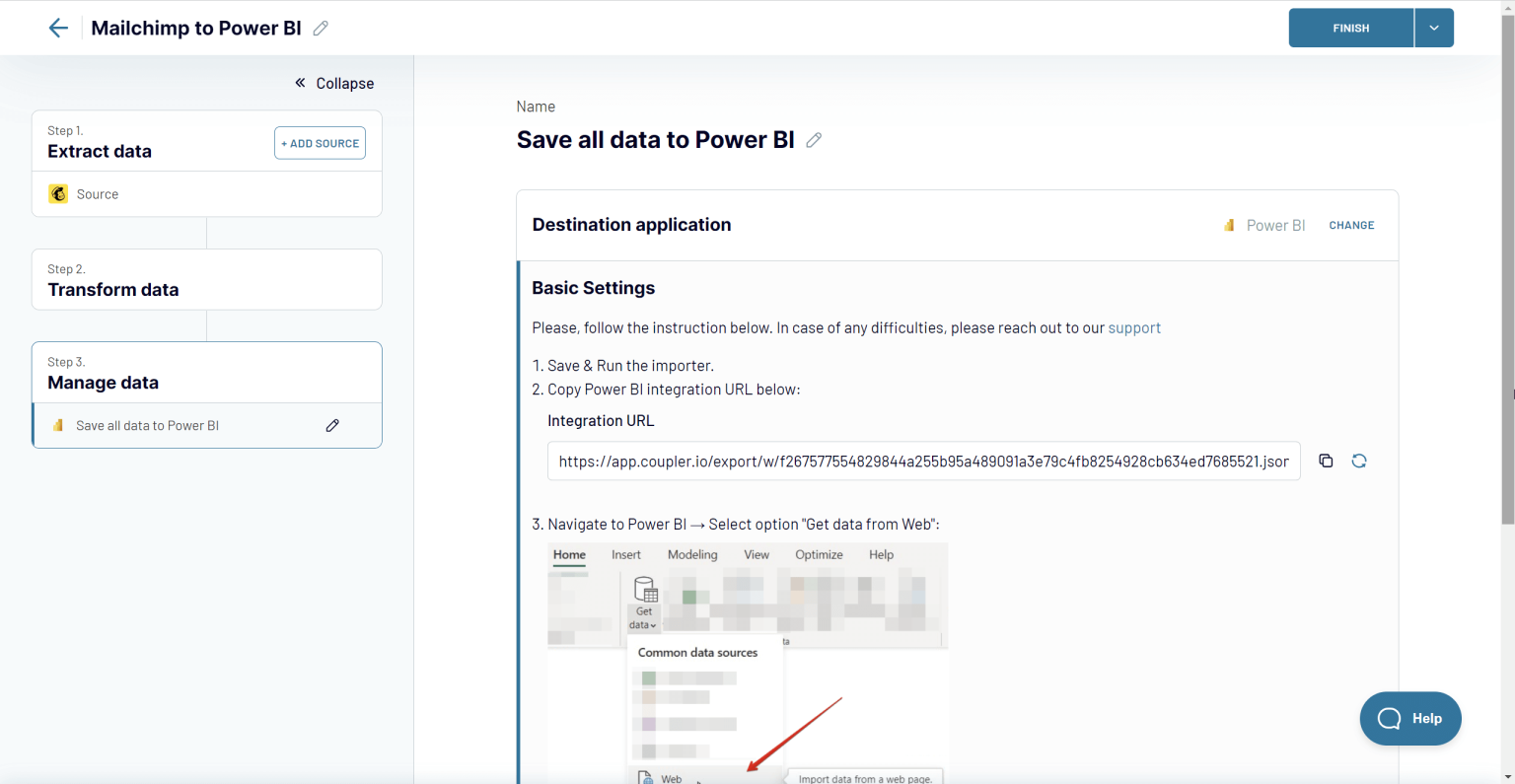The width and height of the screenshot is (1515, 784).
Task: Click + ADD SOURCE in Step 1
Action: pyautogui.click(x=320, y=142)
